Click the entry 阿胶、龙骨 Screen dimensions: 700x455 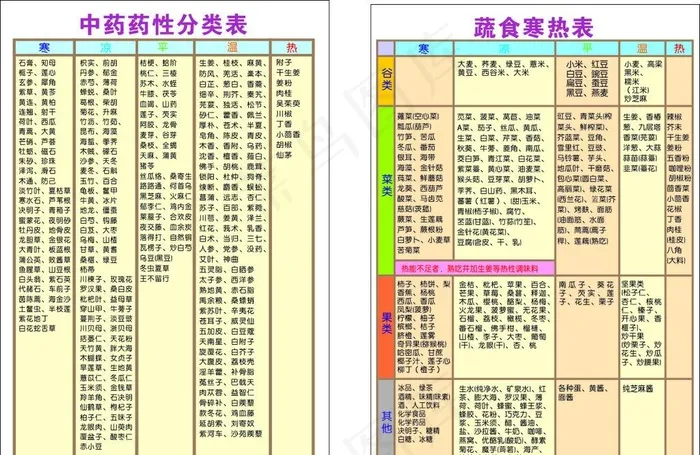158,125
